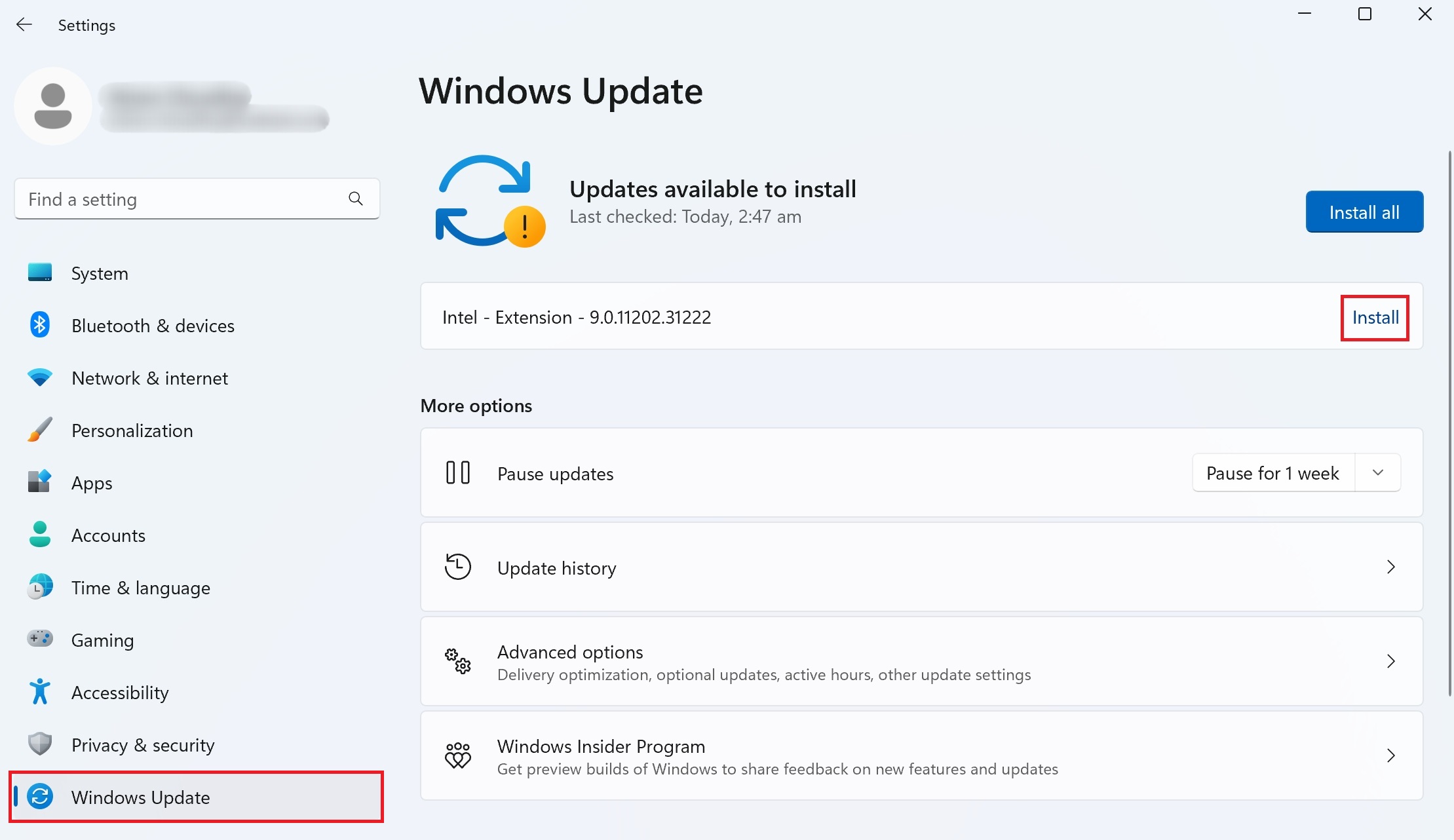The image size is (1454, 840).
Task: Select the Personalization paintbrush icon
Action: tap(39, 430)
